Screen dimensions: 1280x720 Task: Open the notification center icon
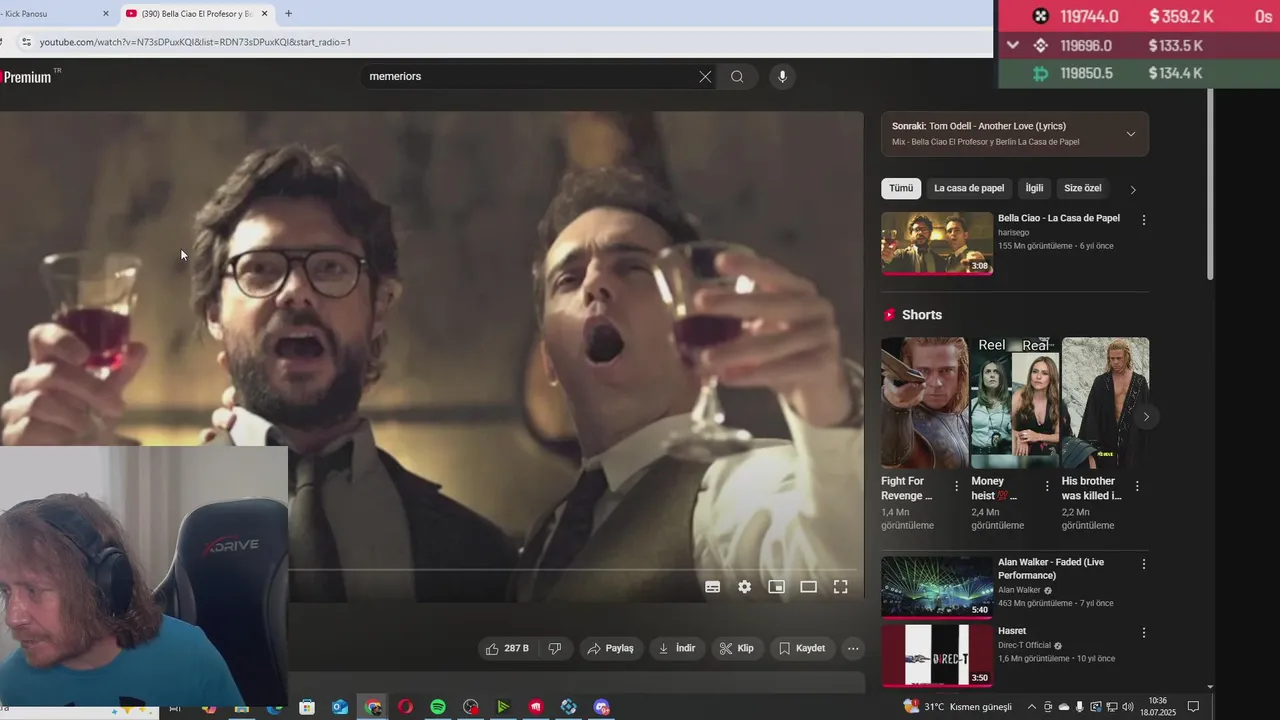[x=1193, y=707]
